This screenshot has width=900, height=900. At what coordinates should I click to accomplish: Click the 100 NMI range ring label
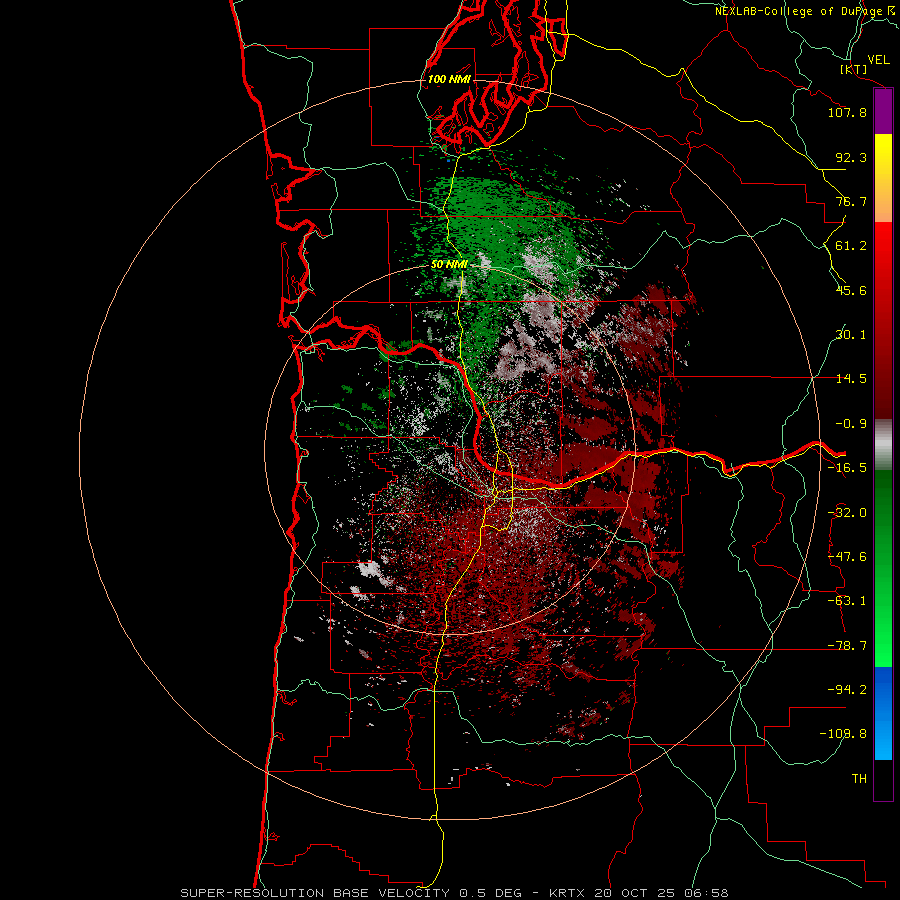point(449,79)
